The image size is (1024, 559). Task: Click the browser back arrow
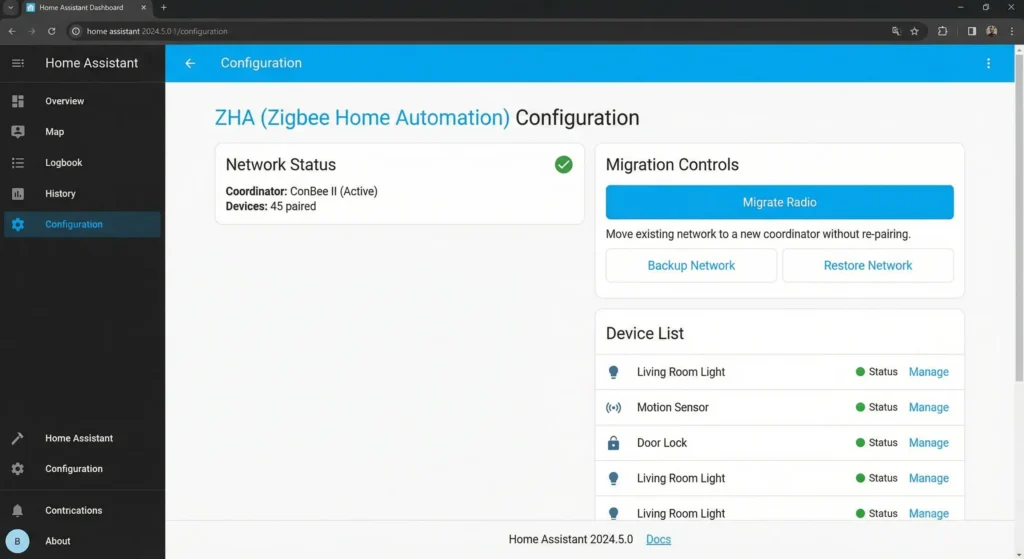tap(12, 31)
